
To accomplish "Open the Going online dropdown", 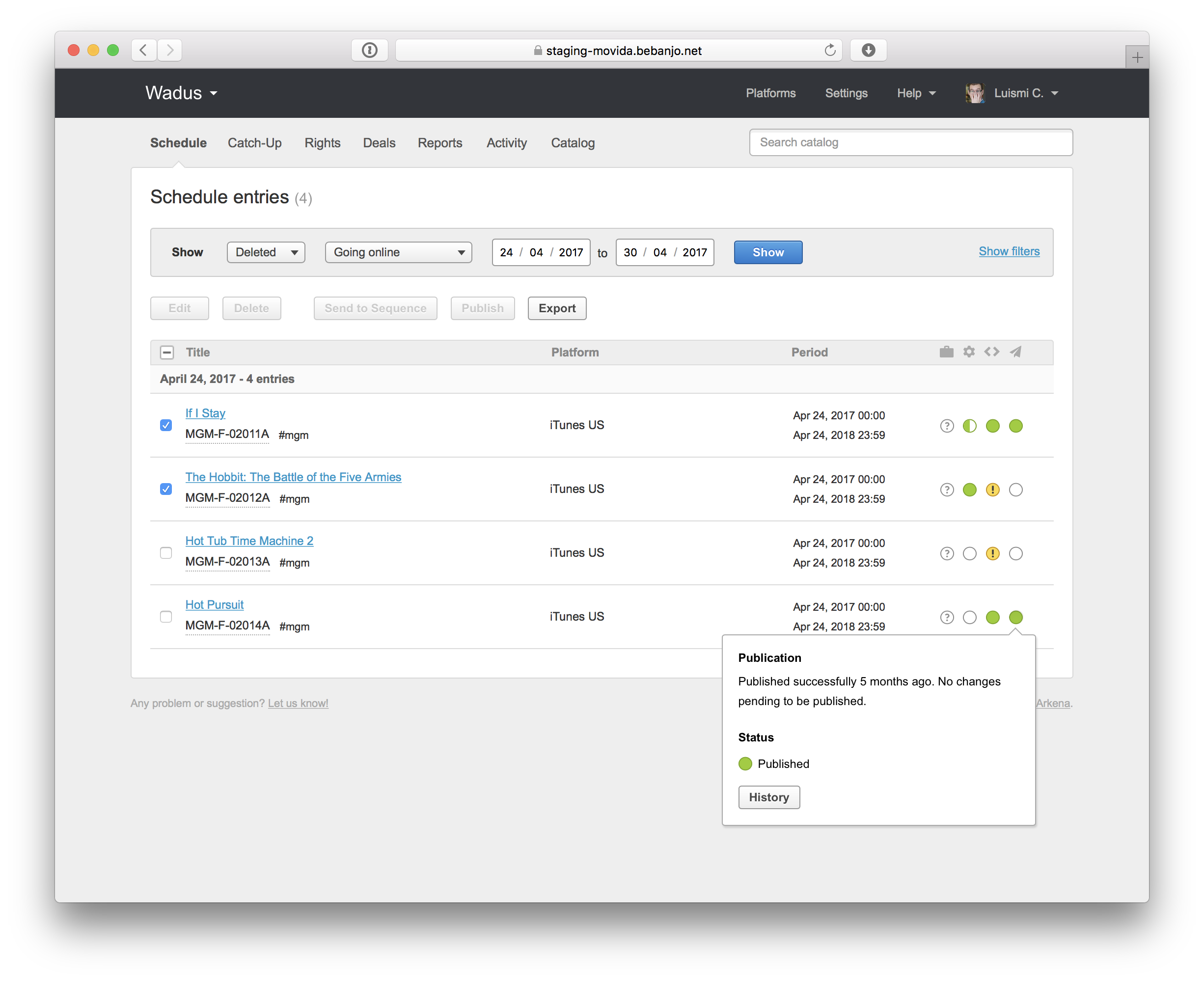I will coord(398,252).
